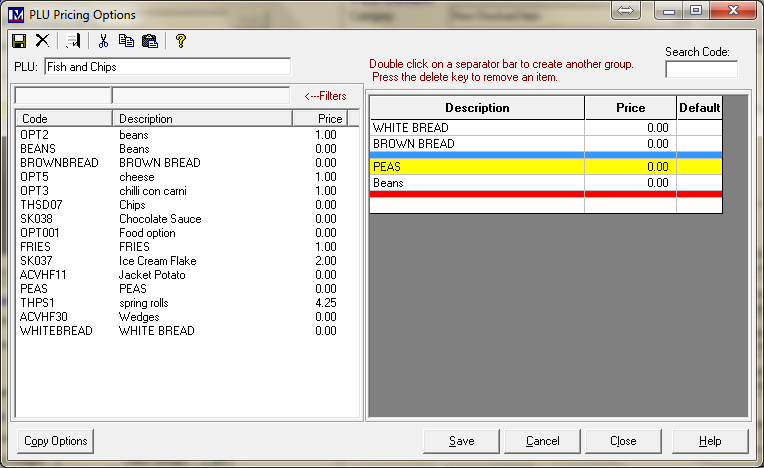This screenshot has height=468, width=764.
Task: Select the OPT2 beans row
Action: click(187, 135)
